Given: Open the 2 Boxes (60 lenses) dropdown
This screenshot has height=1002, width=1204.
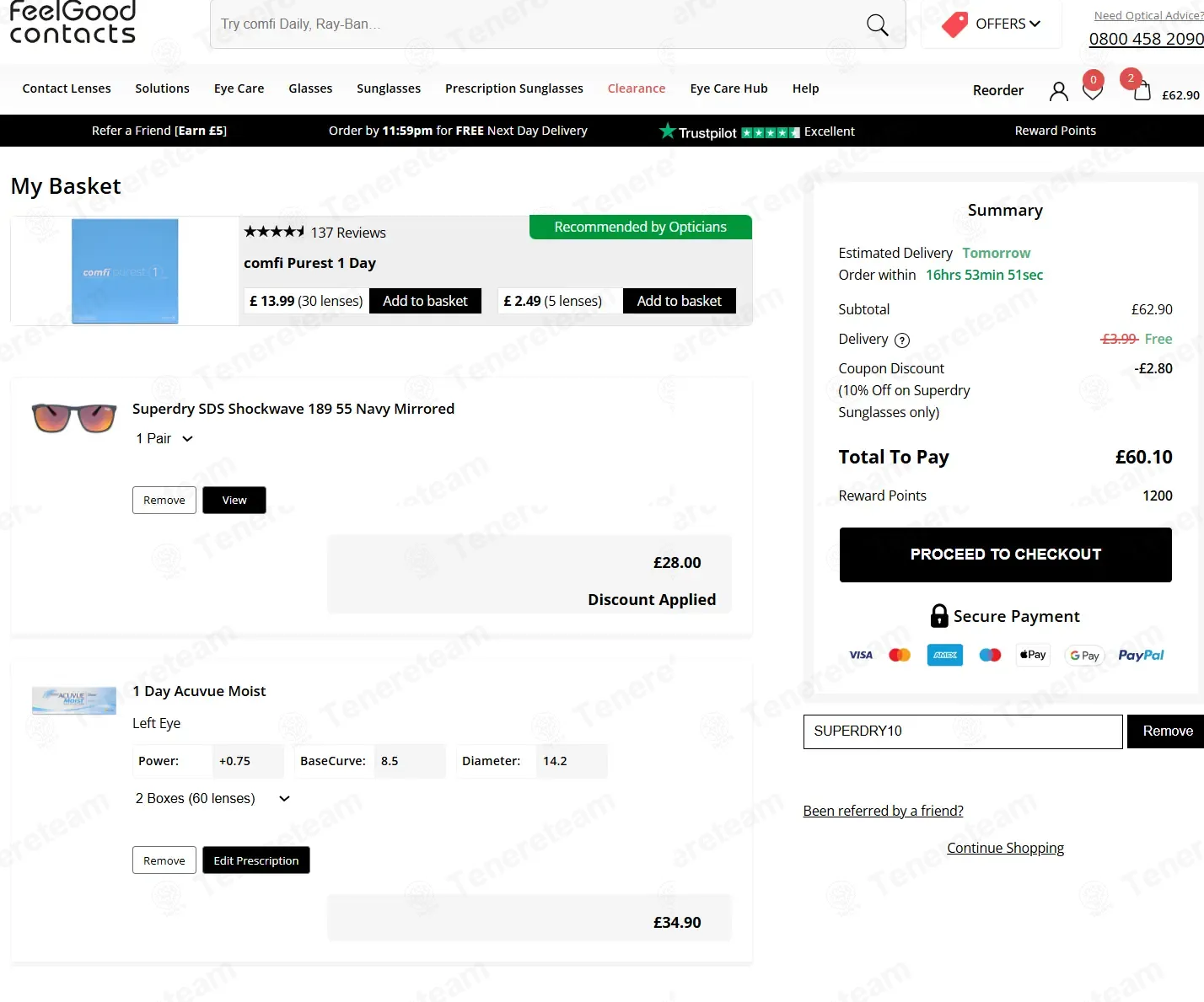Looking at the screenshot, I should 212,798.
